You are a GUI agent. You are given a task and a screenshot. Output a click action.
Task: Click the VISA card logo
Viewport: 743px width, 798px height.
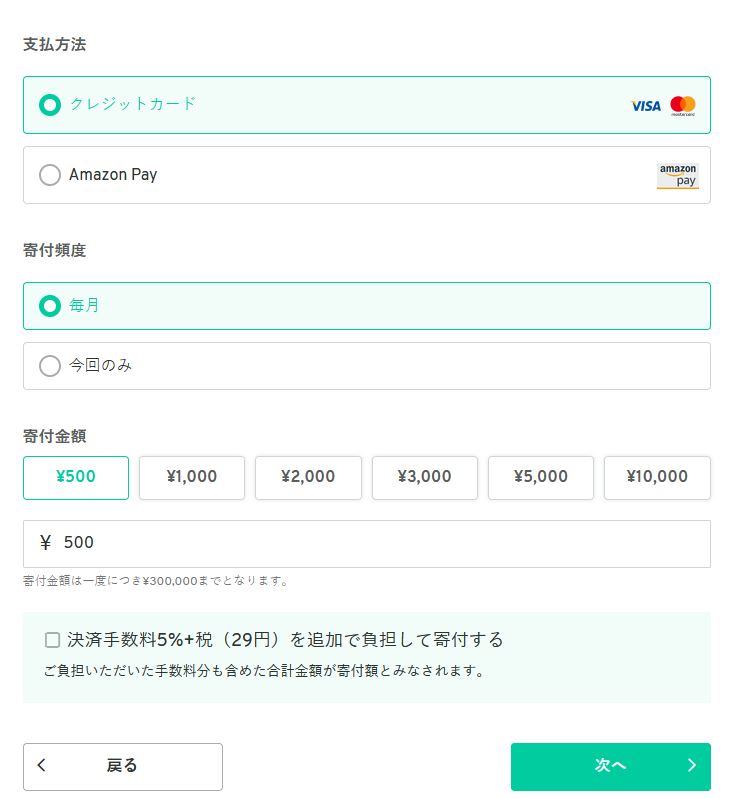click(x=646, y=106)
